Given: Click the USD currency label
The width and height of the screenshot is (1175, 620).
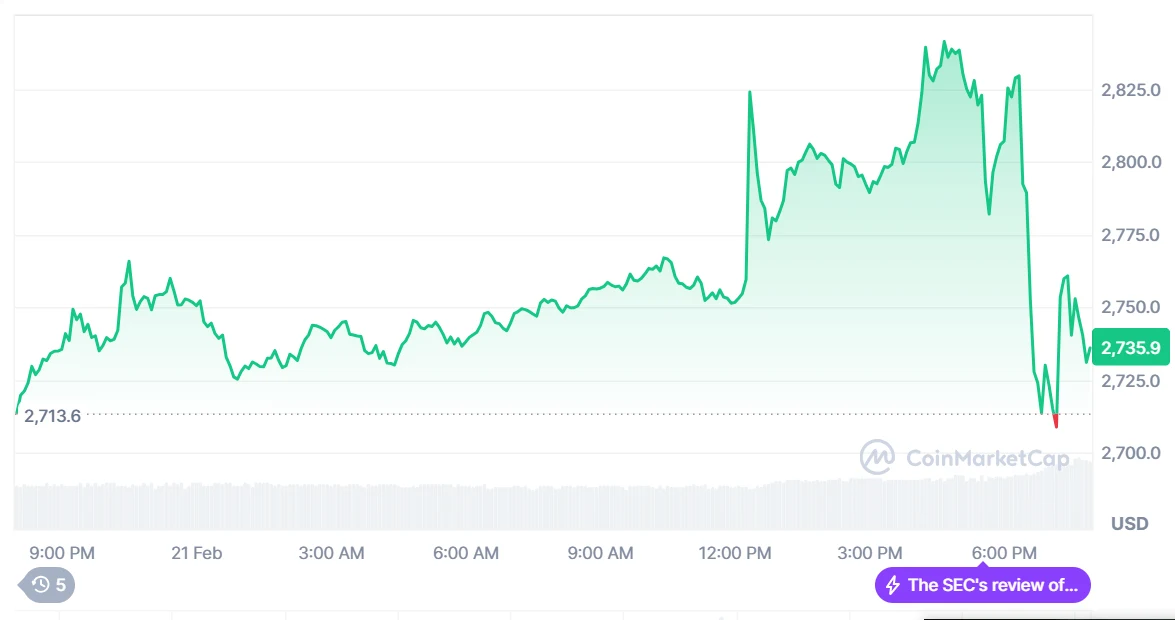Looking at the screenshot, I should (x=1129, y=524).
